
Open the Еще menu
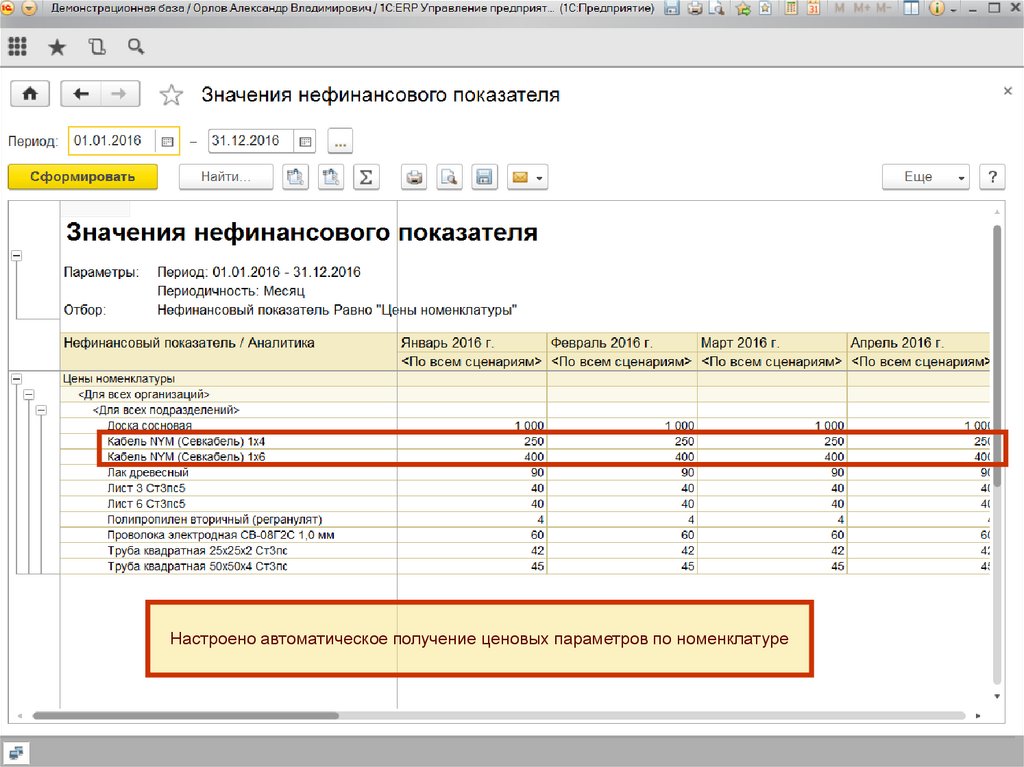click(925, 177)
